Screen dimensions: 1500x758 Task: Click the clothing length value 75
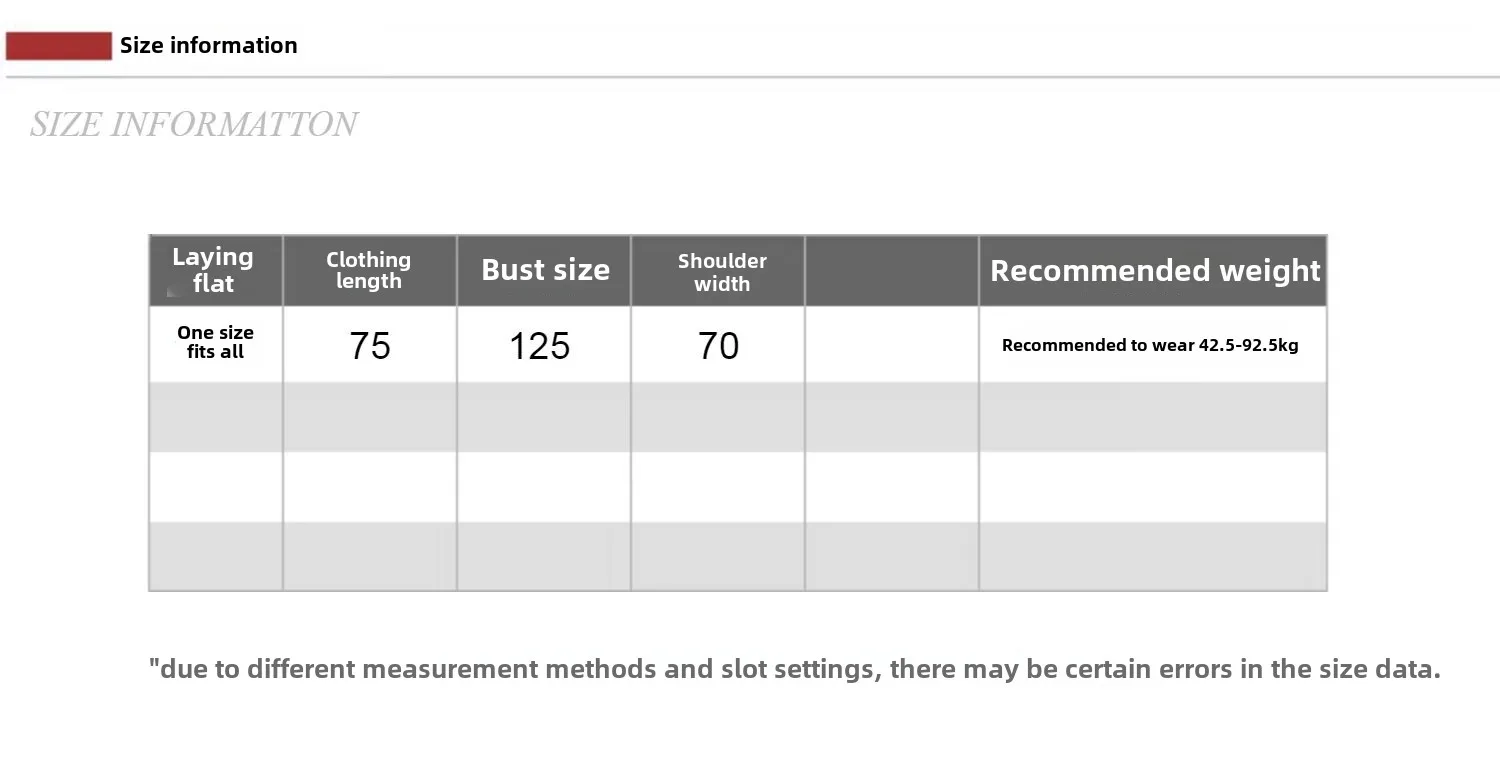370,346
